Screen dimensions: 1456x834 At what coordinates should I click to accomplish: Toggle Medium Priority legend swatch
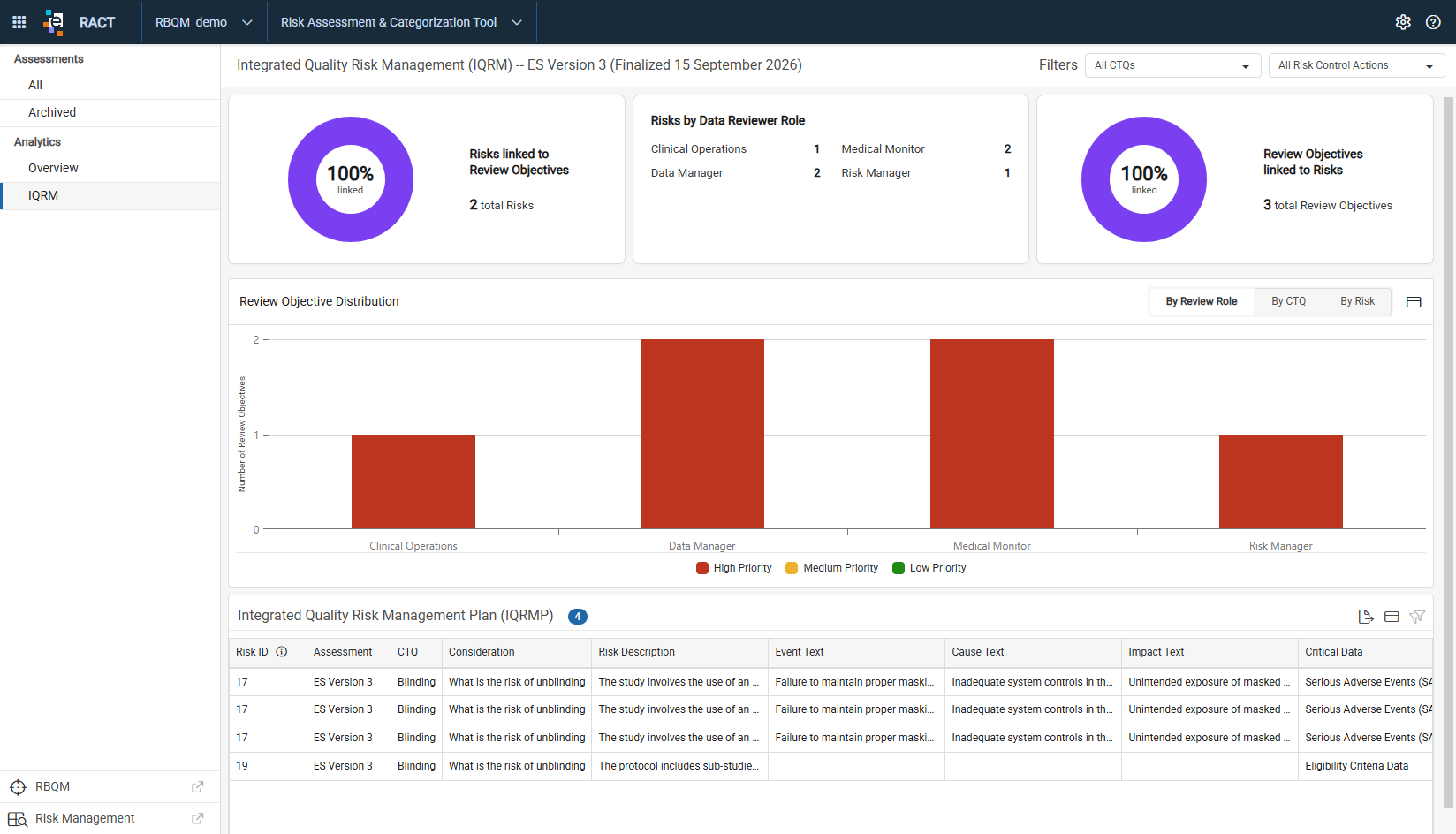point(792,568)
